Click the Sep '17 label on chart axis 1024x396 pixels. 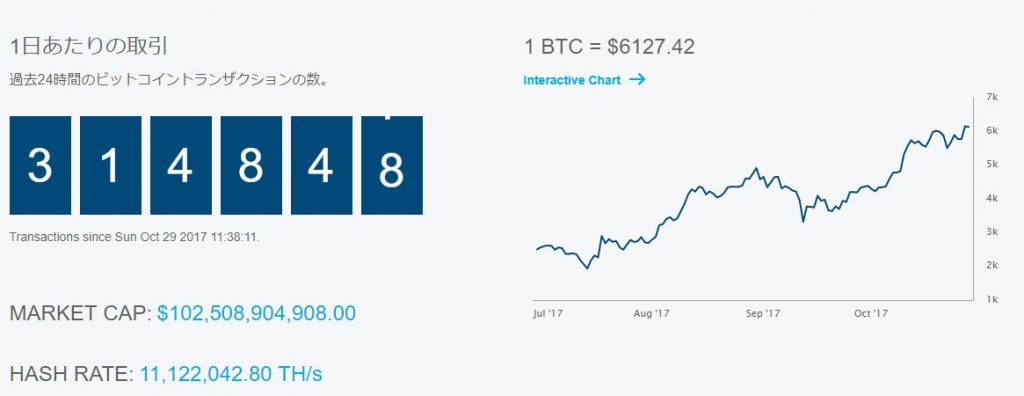pyautogui.click(x=763, y=314)
